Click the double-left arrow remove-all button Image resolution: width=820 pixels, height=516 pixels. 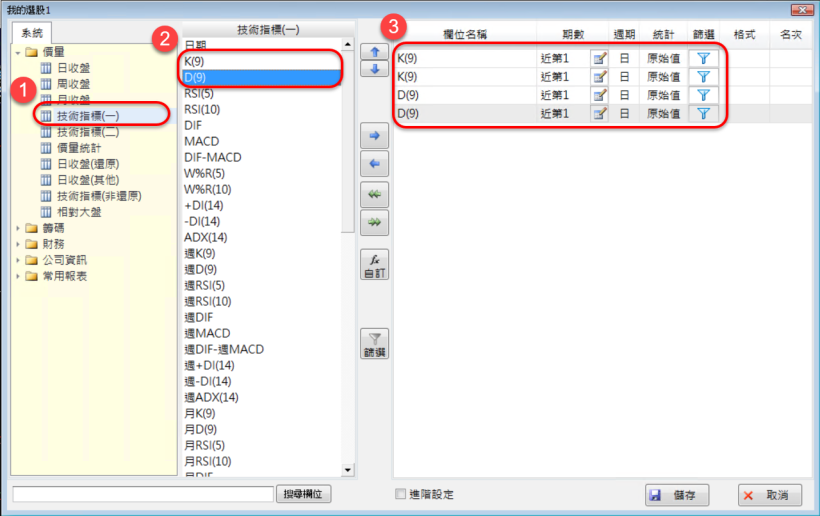pyautogui.click(x=374, y=193)
